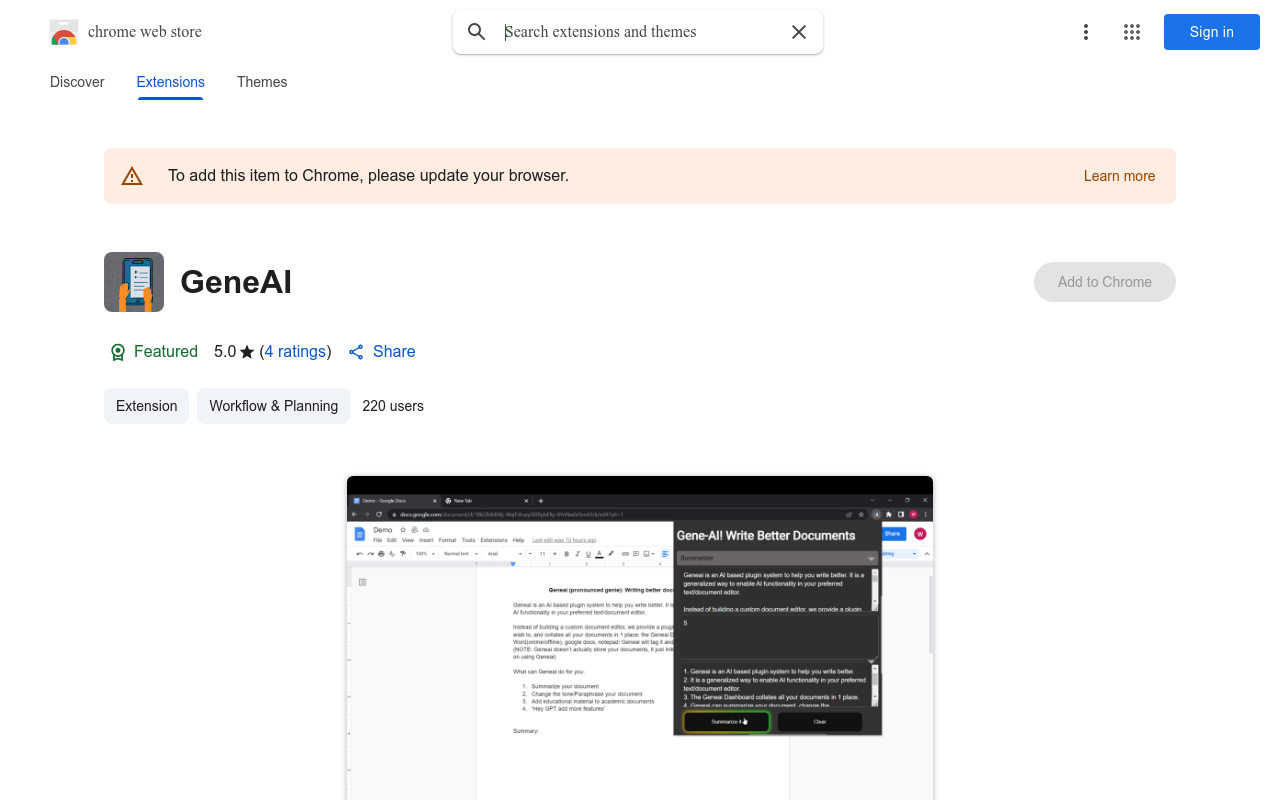This screenshot has width=1280, height=800.
Task: Click the Add to Chrome button
Action: [1105, 282]
